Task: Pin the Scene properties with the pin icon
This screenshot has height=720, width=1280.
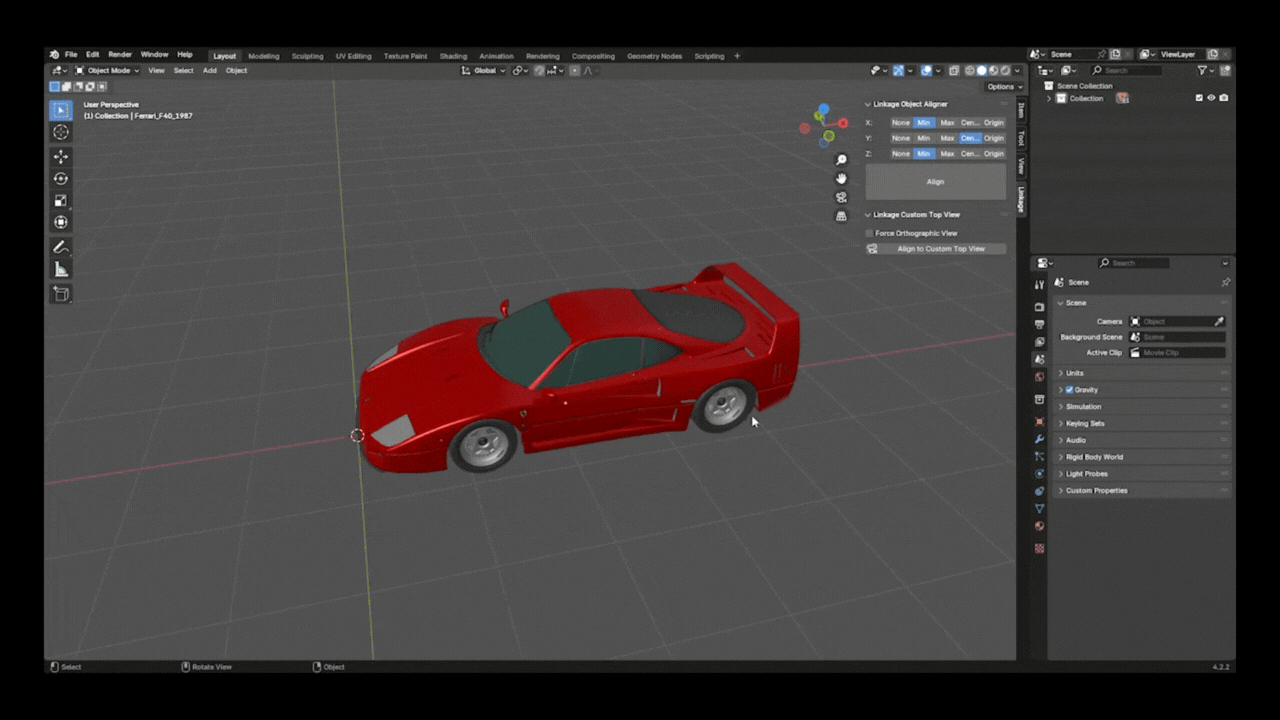Action: coord(1225,282)
